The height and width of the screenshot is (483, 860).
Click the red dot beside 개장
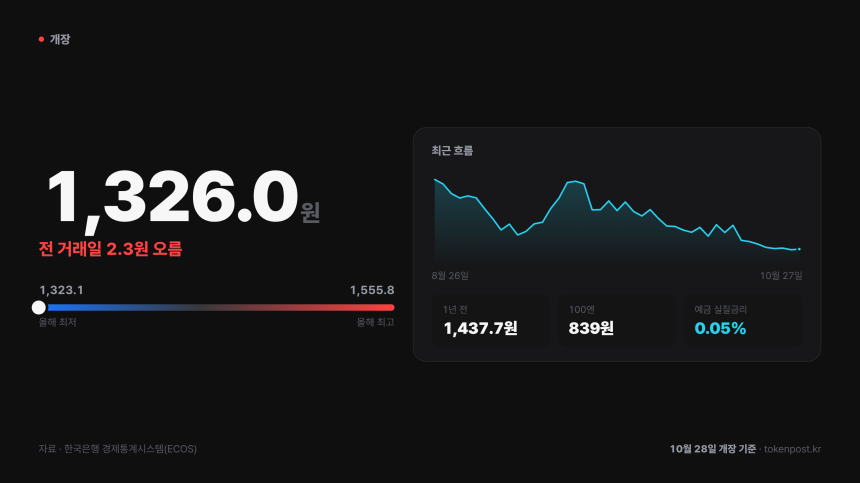coord(41,39)
